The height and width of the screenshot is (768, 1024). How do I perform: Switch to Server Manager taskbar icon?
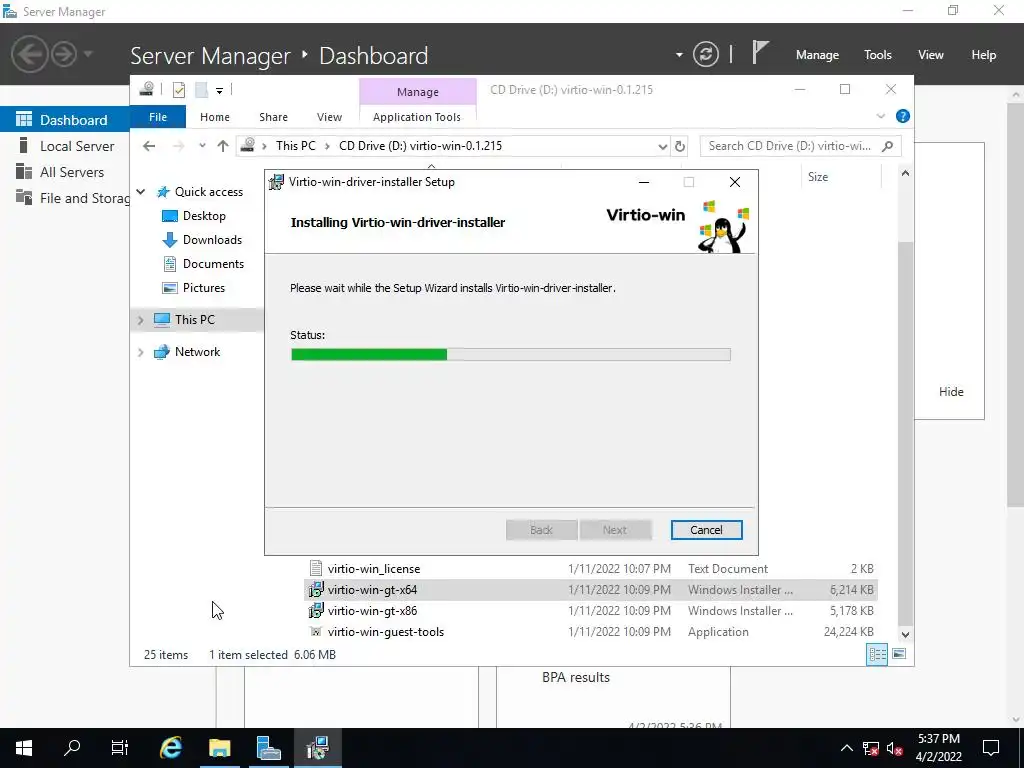(268, 748)
